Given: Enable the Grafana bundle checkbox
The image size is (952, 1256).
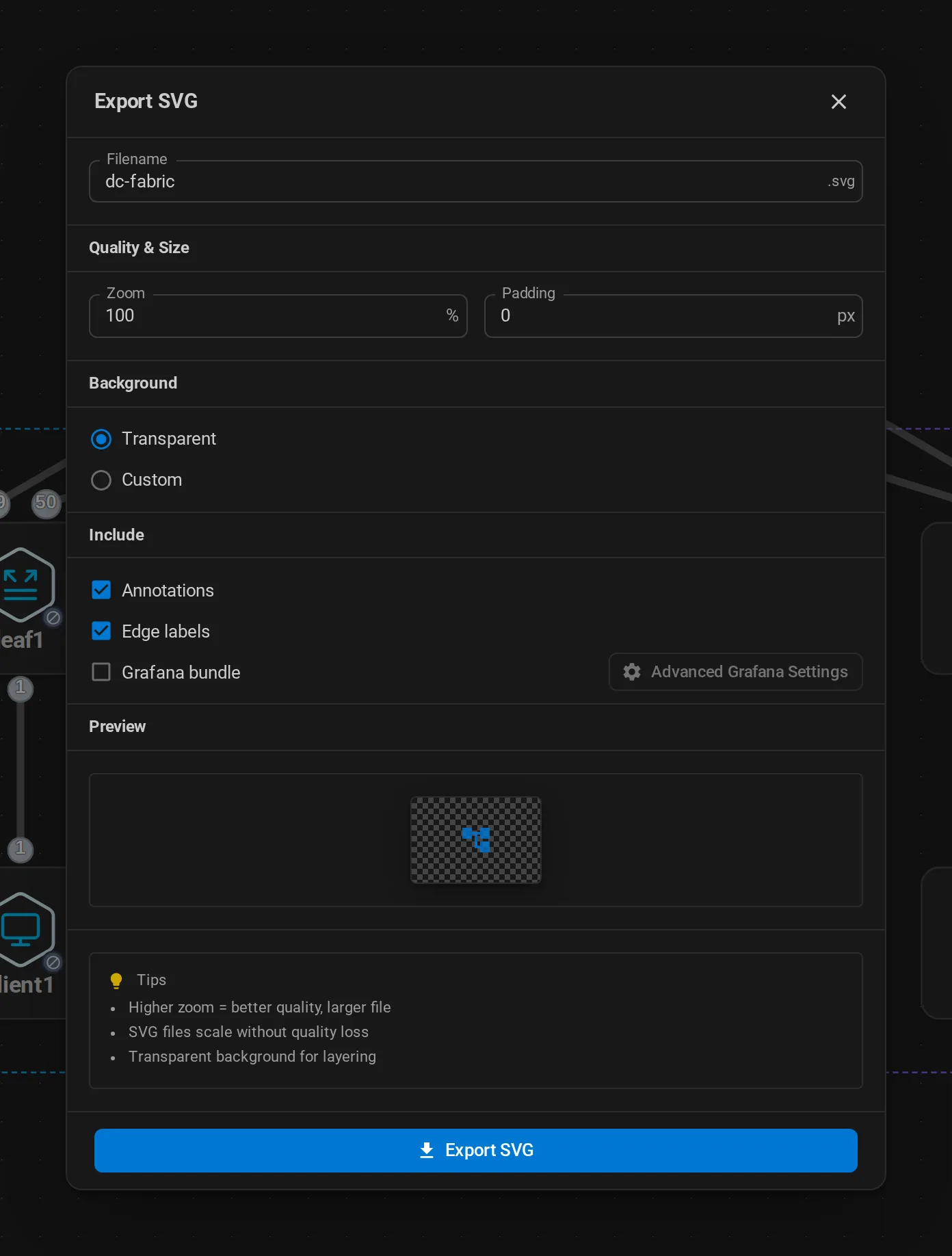Looking at the screenshot, I should (x=101, y=672).
